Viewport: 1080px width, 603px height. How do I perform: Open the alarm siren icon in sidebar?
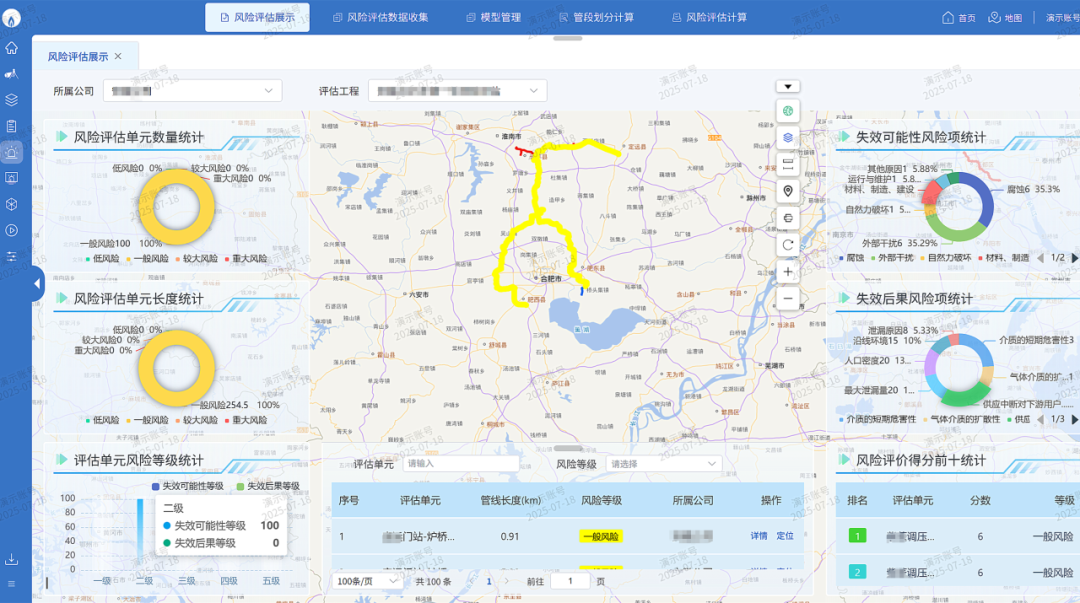(x=12, y=152)
